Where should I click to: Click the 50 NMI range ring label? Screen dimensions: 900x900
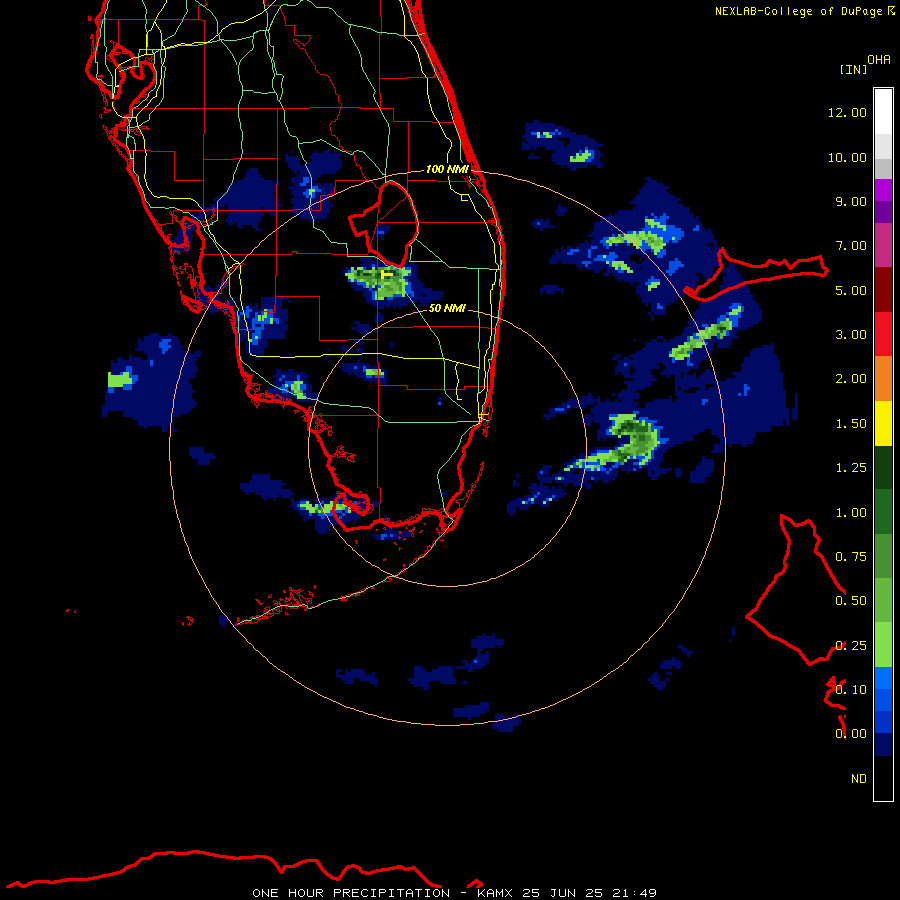click(x=447, y=308)
